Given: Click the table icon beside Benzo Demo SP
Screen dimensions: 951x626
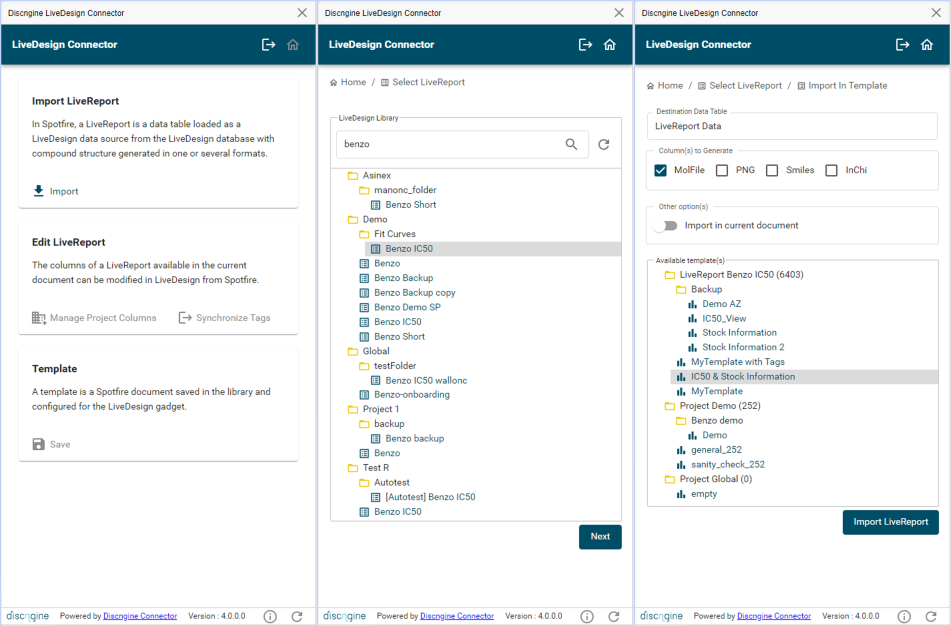Looking at the screenshot, I should (x=365, y=308).
